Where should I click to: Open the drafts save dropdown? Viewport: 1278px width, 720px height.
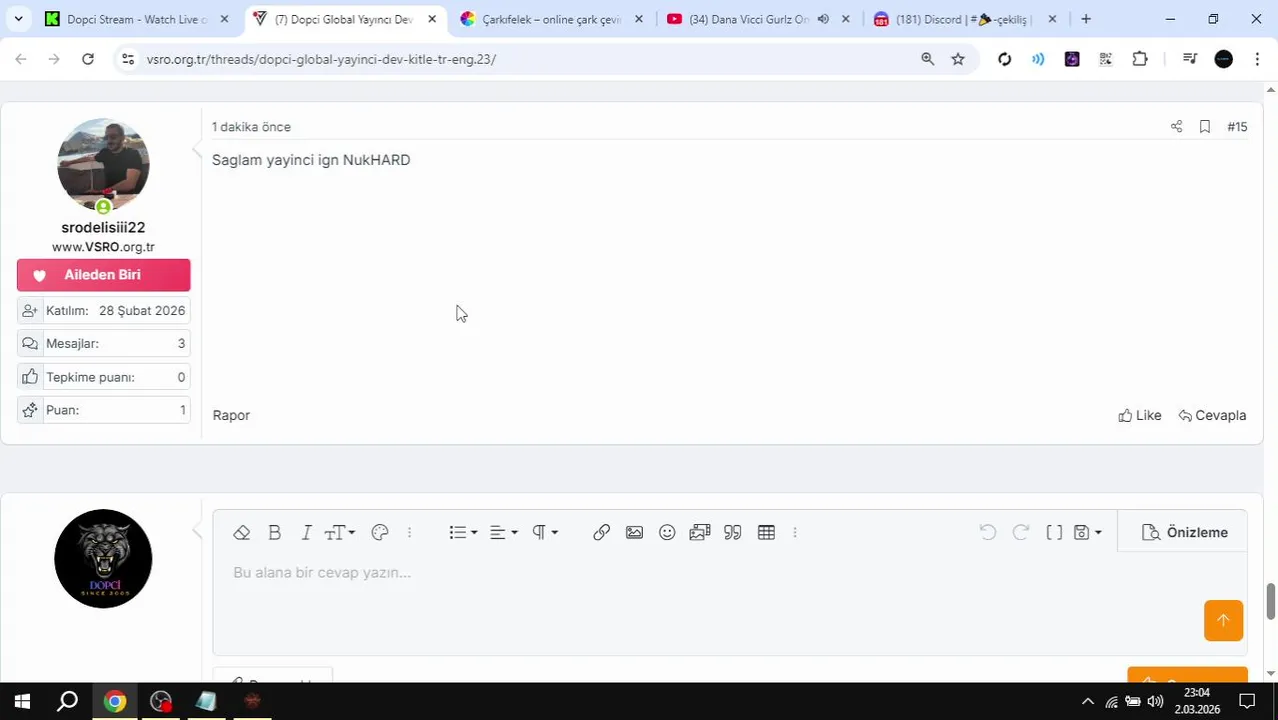(x=1087, y=533)
